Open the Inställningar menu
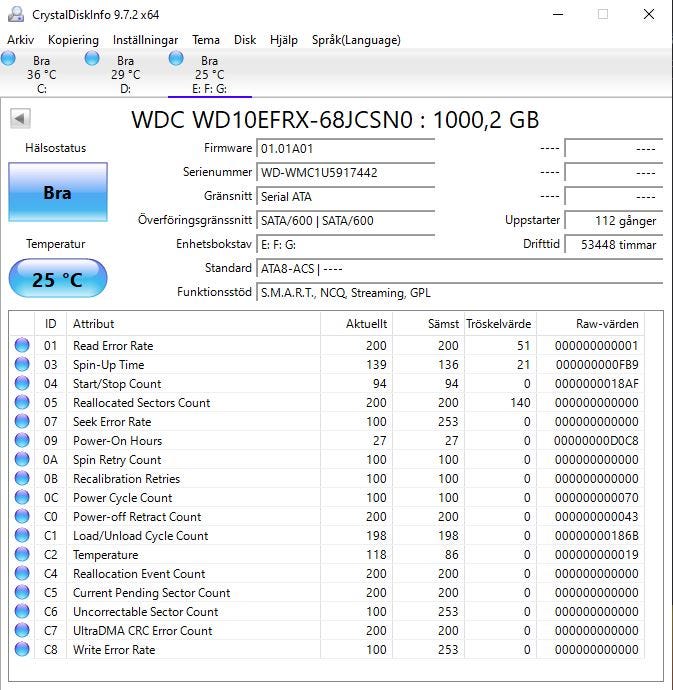The image size is (673, 690). point(145,40)
